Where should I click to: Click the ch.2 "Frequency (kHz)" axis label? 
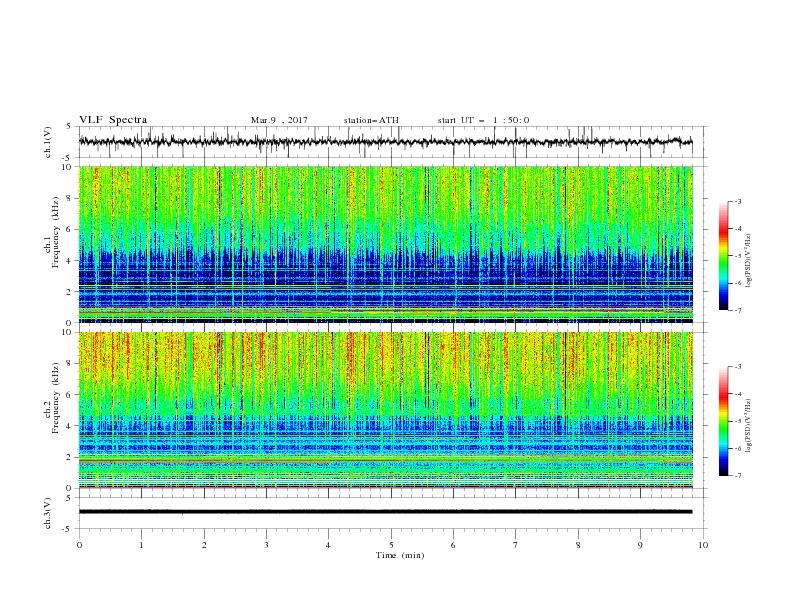pos(55,398)
